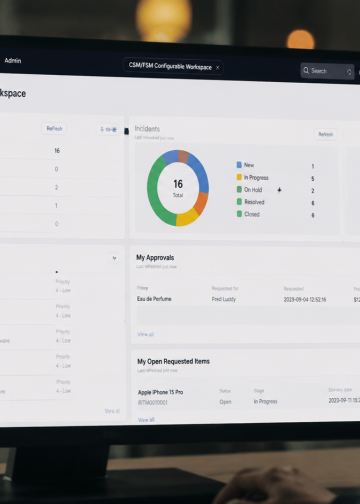Screen dimensions: 360x504
Task: Click the blue New legend swatch
Action: tap(239, 165)
